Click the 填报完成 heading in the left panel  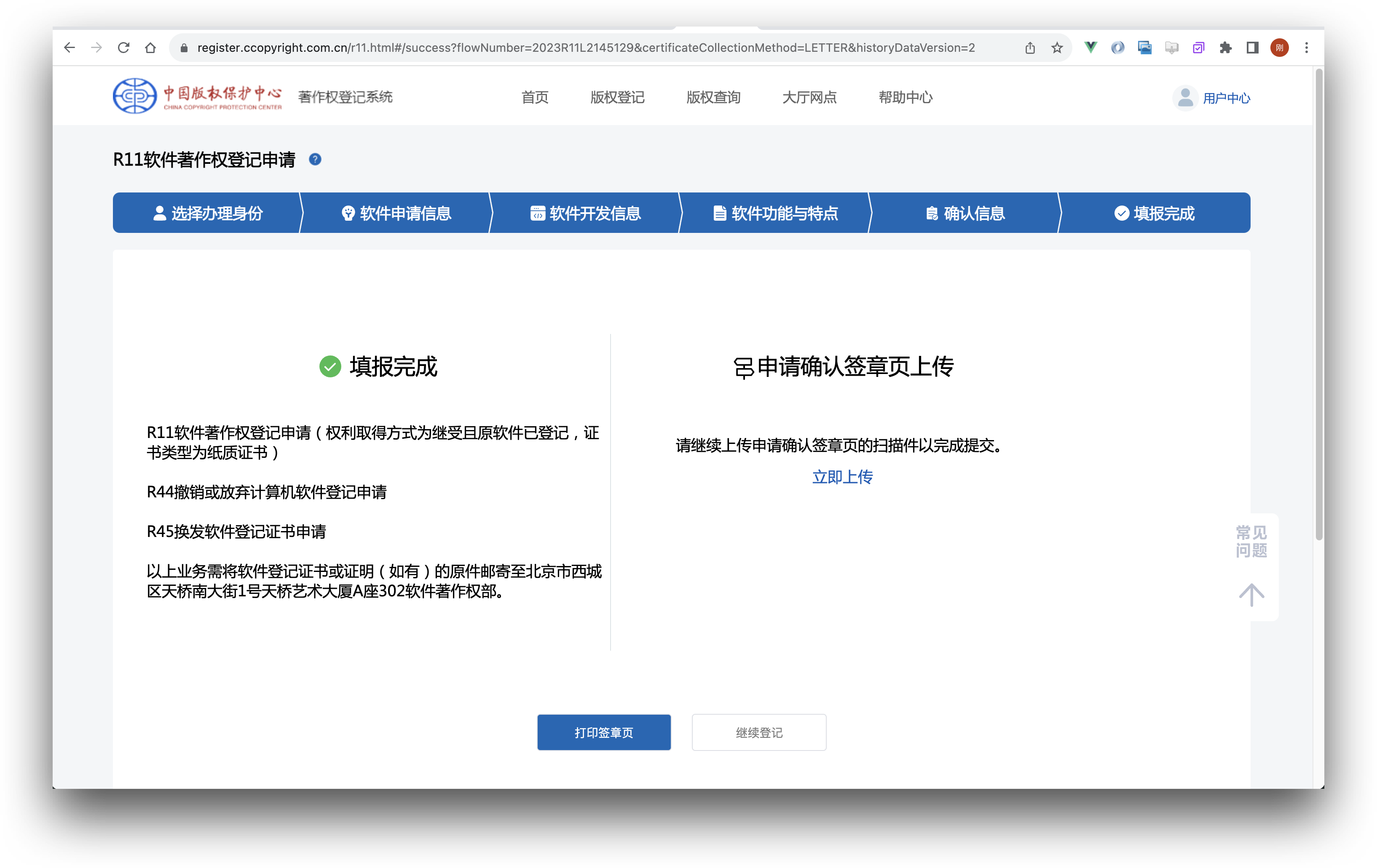[394, 366]
